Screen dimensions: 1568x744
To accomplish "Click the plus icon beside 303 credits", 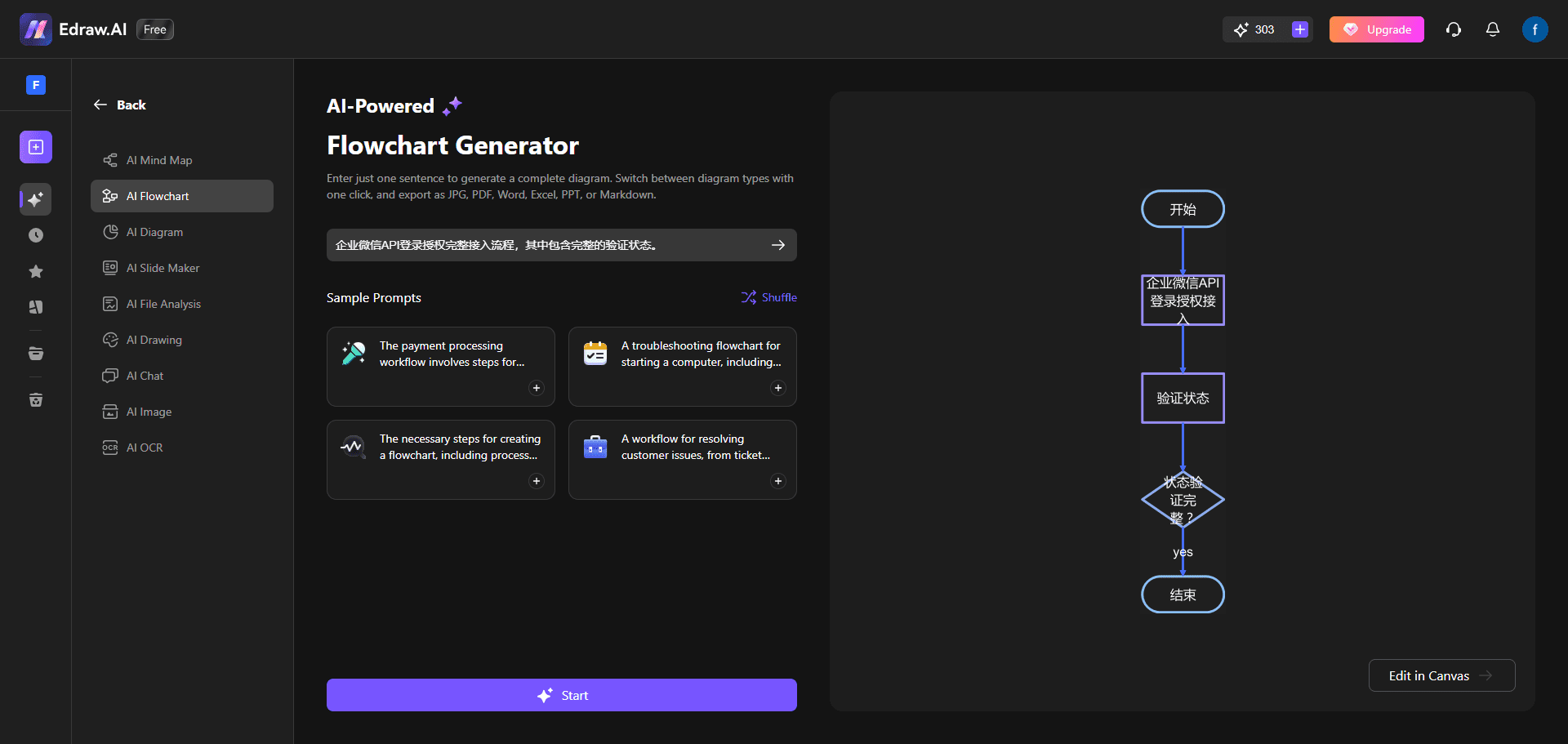I will click(1299, 29).
